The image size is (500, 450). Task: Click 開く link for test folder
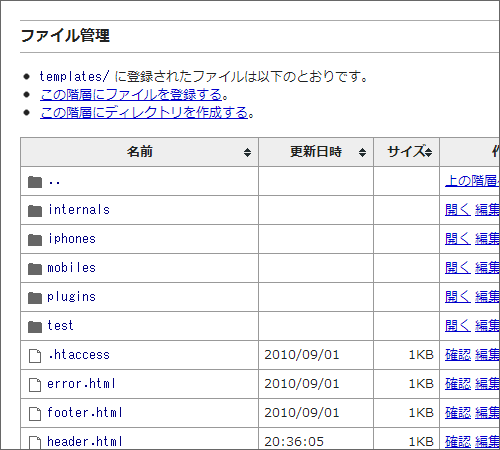pos(458,326)
